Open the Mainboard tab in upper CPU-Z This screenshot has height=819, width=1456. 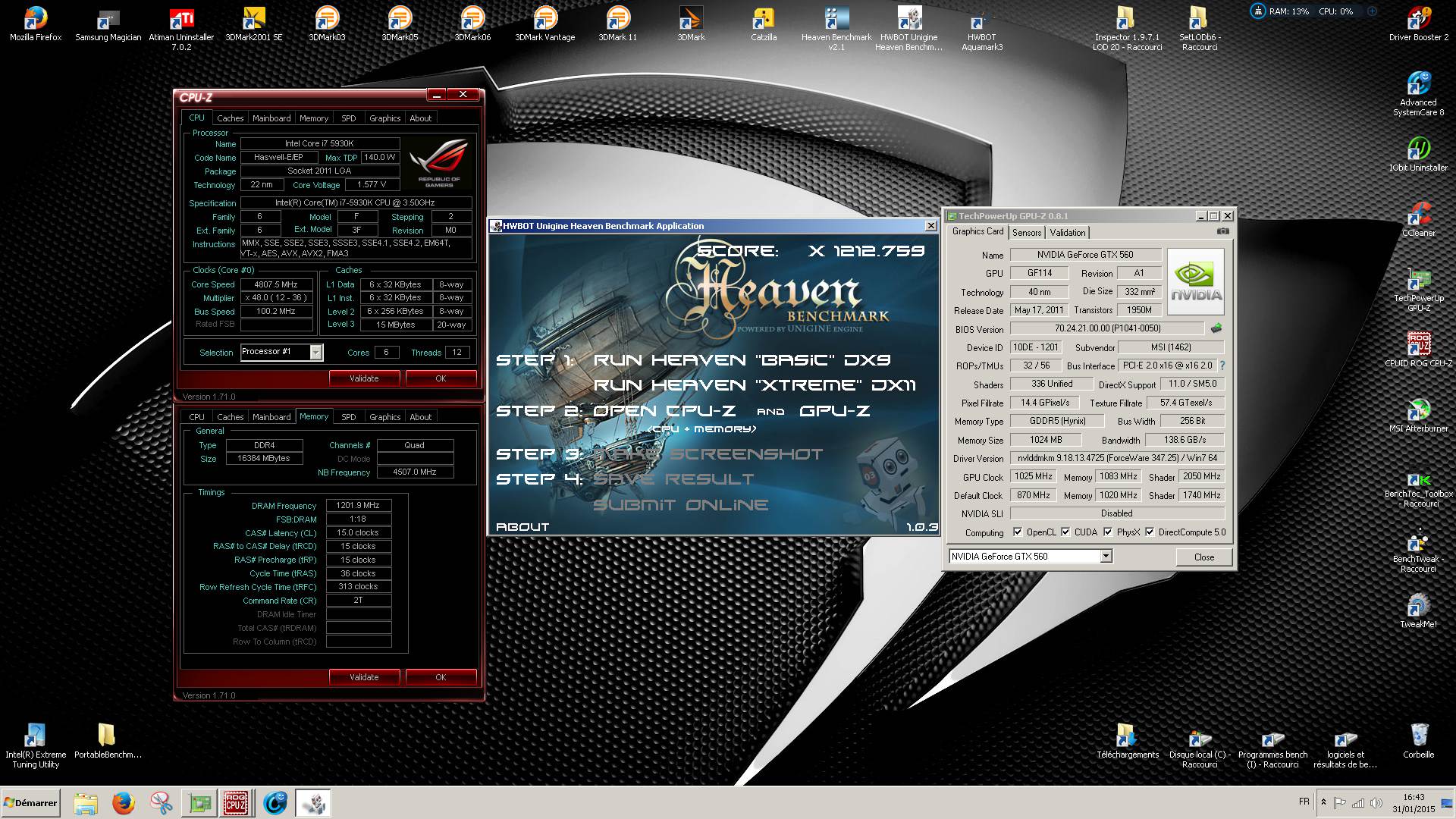(x=271, y=118)
